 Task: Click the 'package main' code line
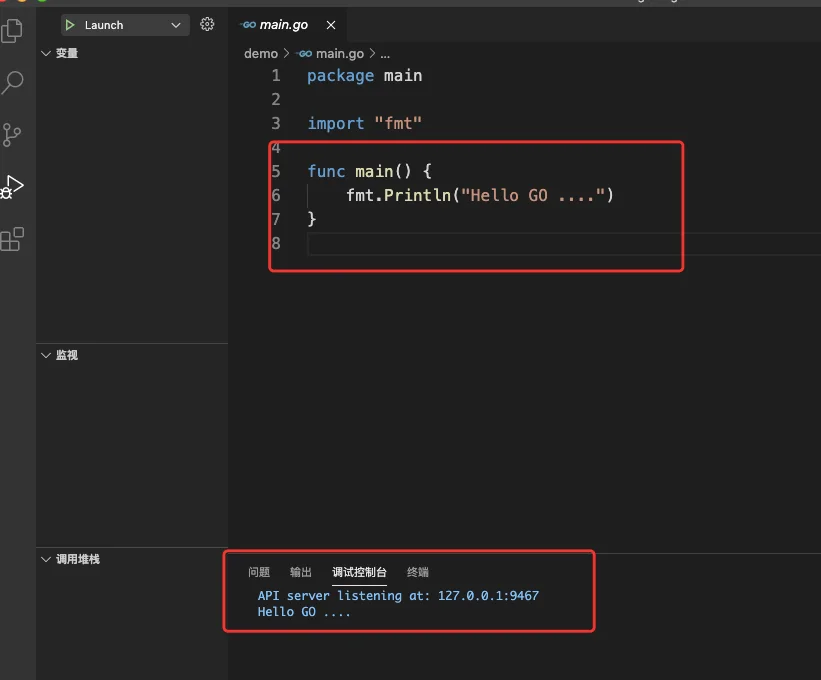pyautogui.click(x=364, y=76)
